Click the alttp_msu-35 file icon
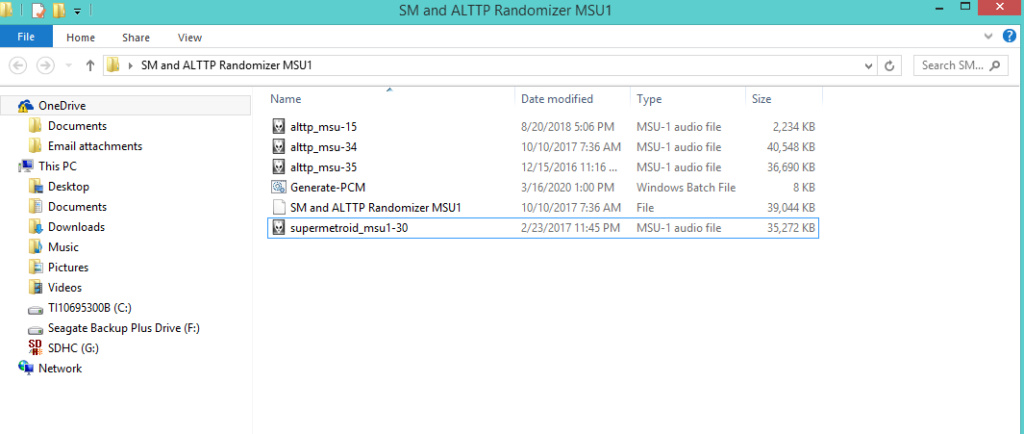 pyautogui.click(x=279, y=167)
